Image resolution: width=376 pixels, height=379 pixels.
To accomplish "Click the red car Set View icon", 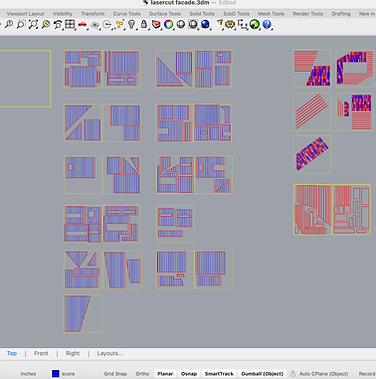I will coord(82,24).
